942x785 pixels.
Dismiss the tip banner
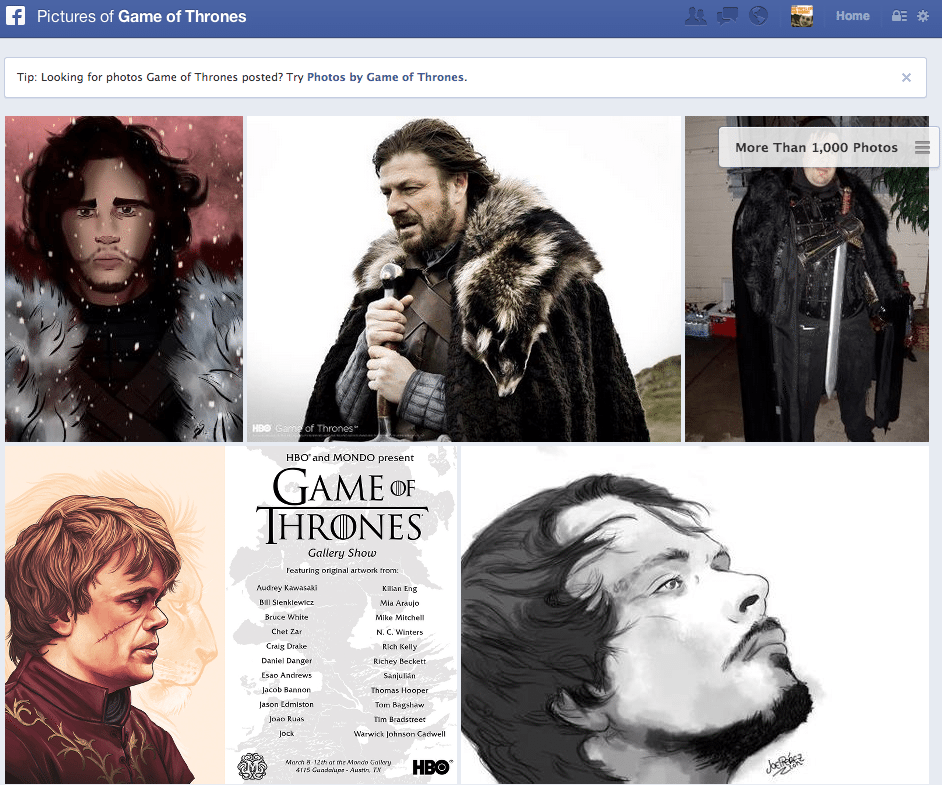point(906,77)
